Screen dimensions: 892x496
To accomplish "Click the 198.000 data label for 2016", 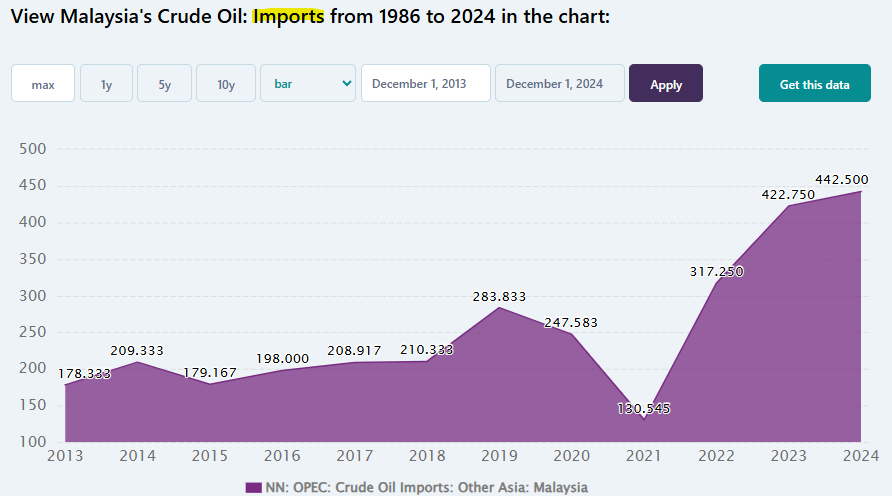I will click(x=282, y=358).
